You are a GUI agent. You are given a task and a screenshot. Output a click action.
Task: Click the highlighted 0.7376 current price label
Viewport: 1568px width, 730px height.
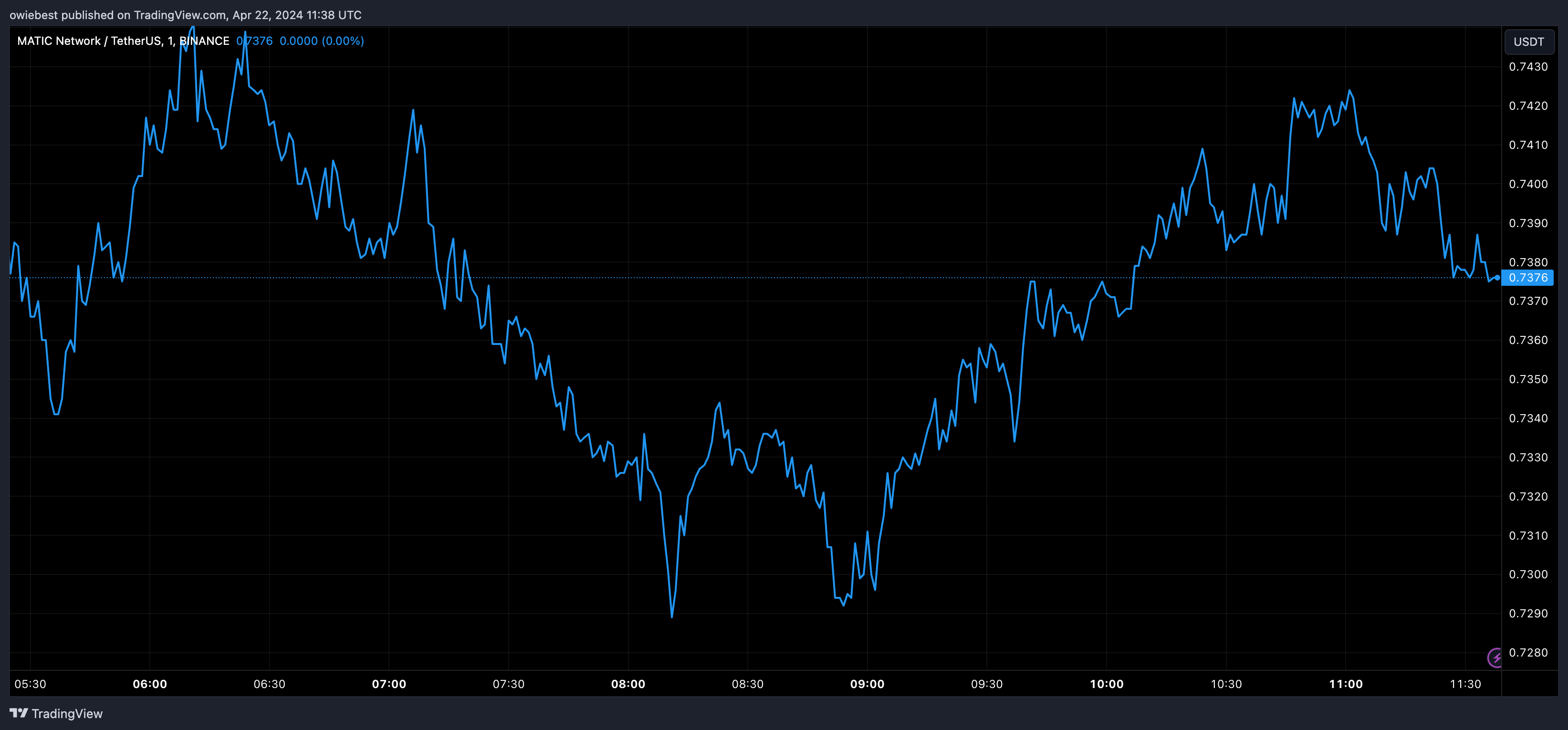coord(1528,278)
